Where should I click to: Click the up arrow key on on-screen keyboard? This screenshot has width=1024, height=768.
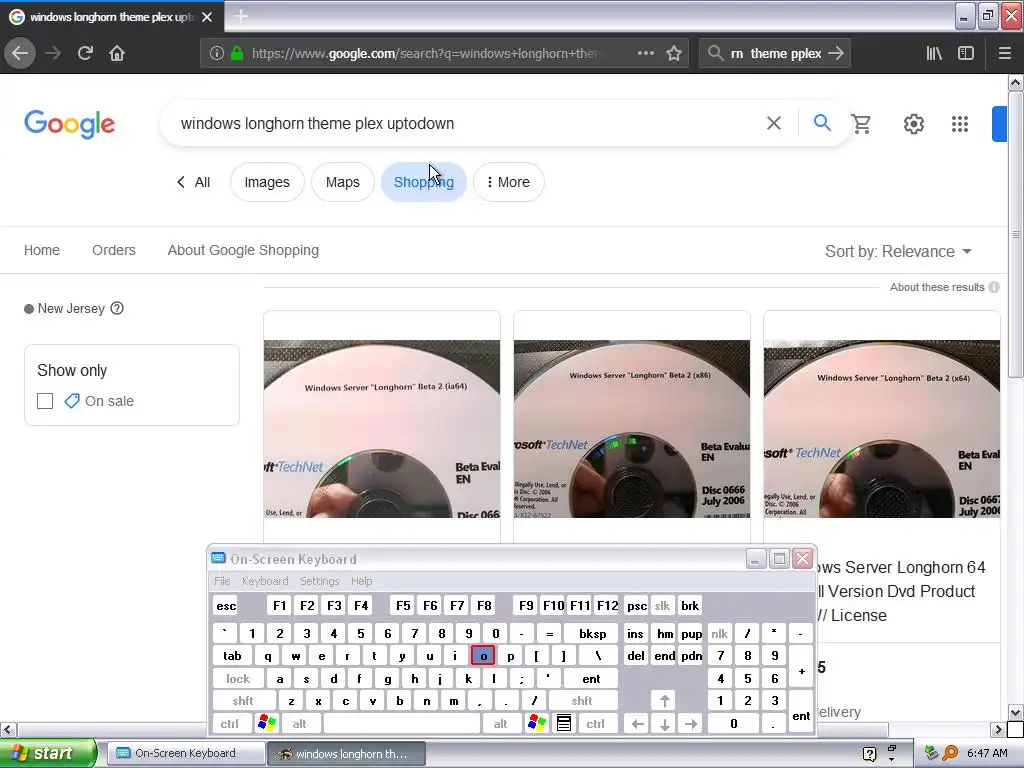tap(664, 701)
